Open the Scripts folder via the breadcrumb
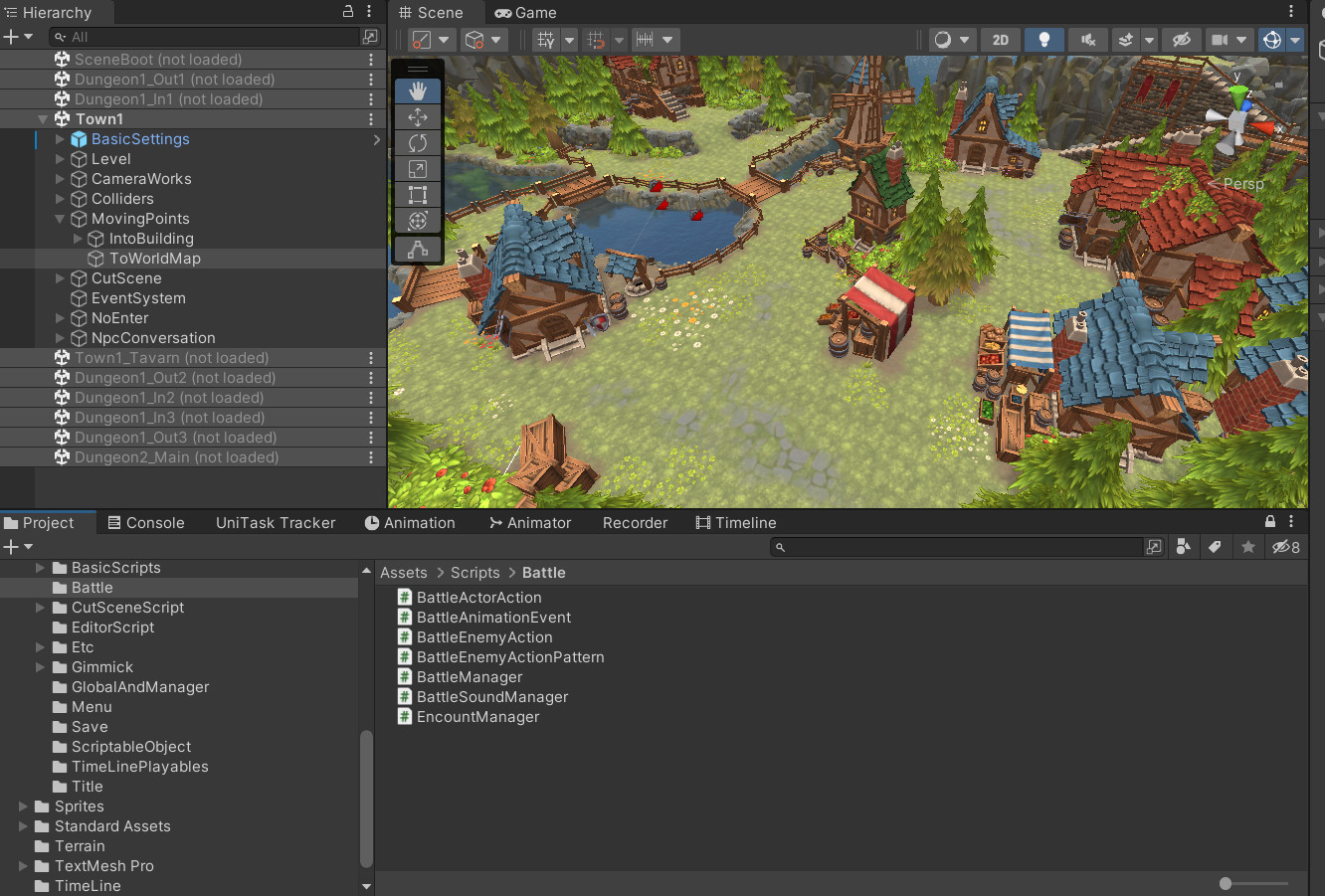The height and width of the screenshot is (896, 1325). tap(474, 573)
